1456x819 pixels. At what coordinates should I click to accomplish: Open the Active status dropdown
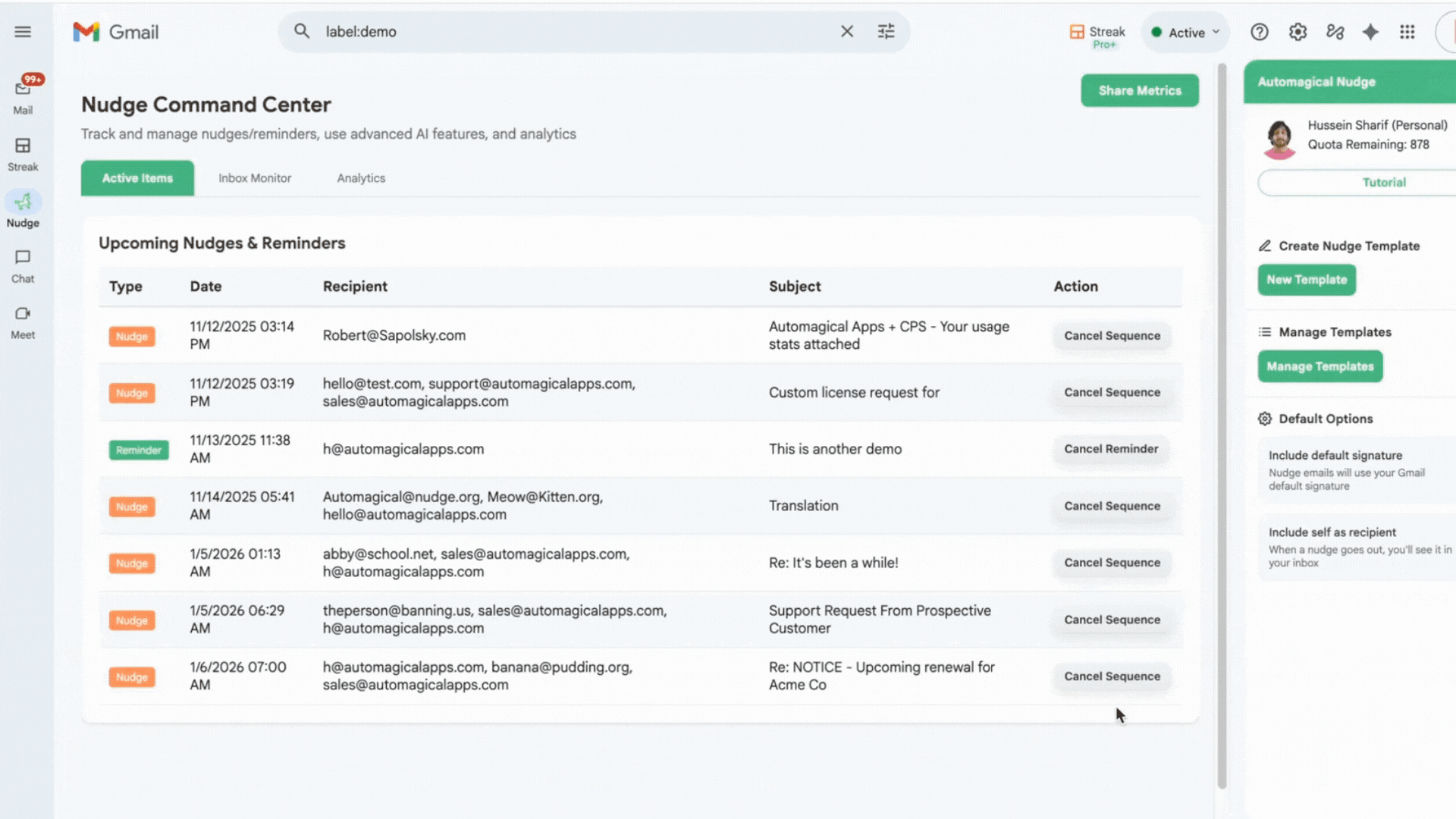(x=1185, y=32)
